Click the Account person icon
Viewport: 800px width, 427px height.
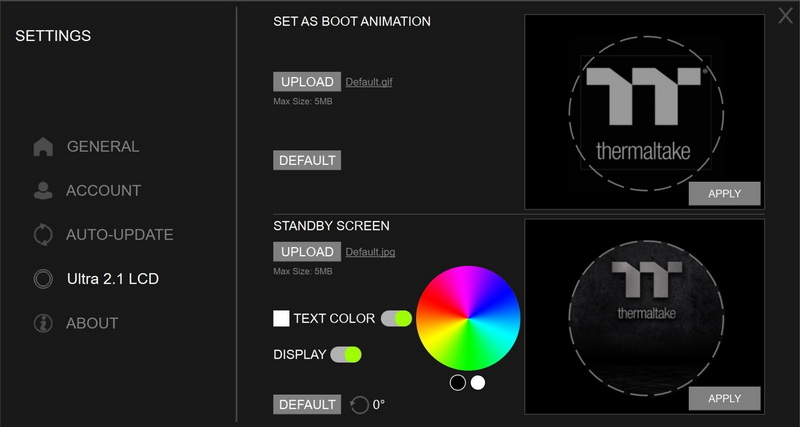tap(43, 190)
